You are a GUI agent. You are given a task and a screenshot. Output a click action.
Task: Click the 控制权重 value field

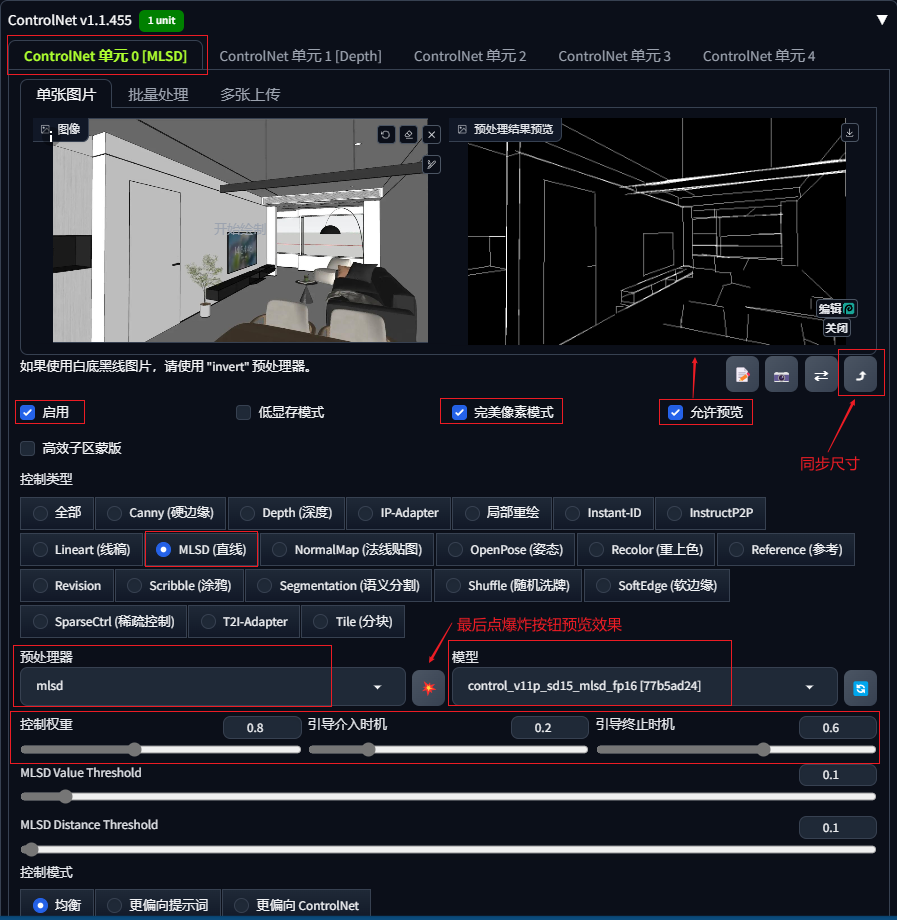pyautogui.click(x=262, y=728)
